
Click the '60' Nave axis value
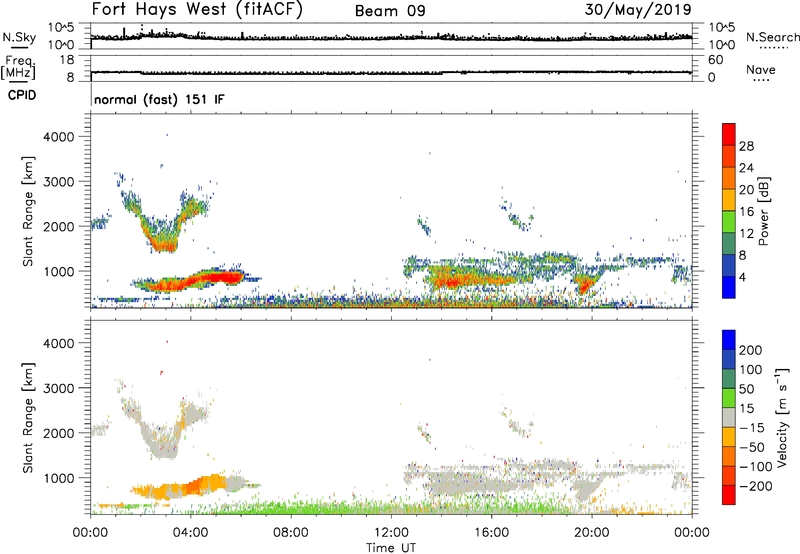point(716,60)
